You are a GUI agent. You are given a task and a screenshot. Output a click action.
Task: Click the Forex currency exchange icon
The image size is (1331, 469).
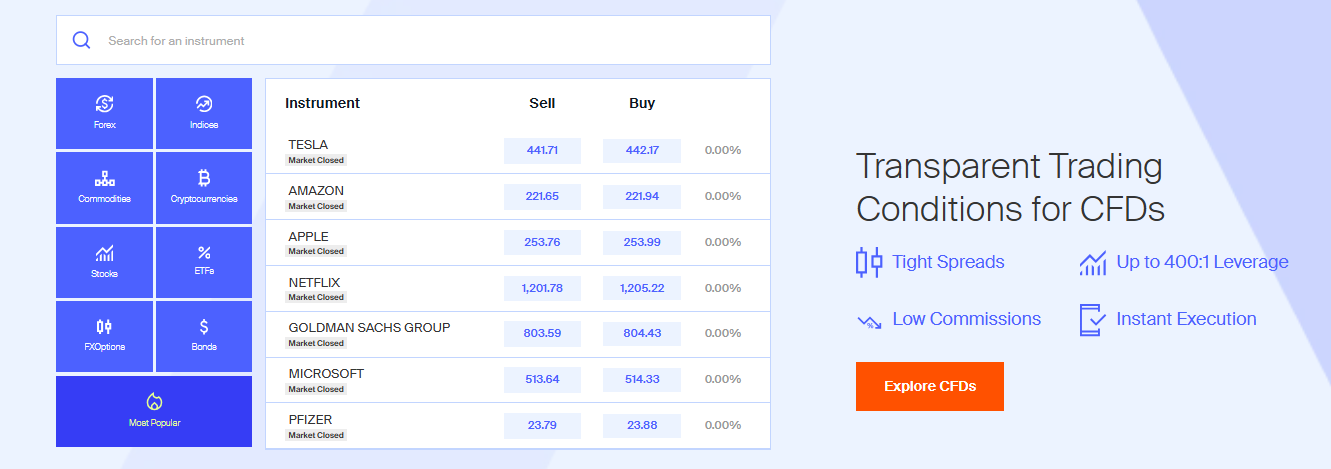point(105,104)
